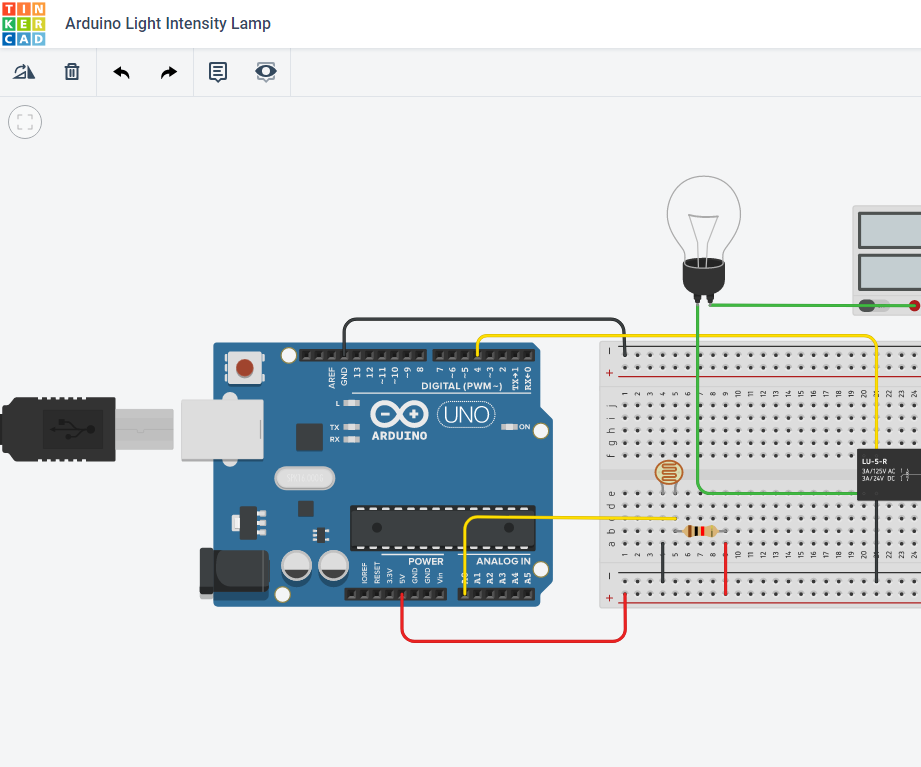Open the Notes annotation tool

(x=217, y=71)
